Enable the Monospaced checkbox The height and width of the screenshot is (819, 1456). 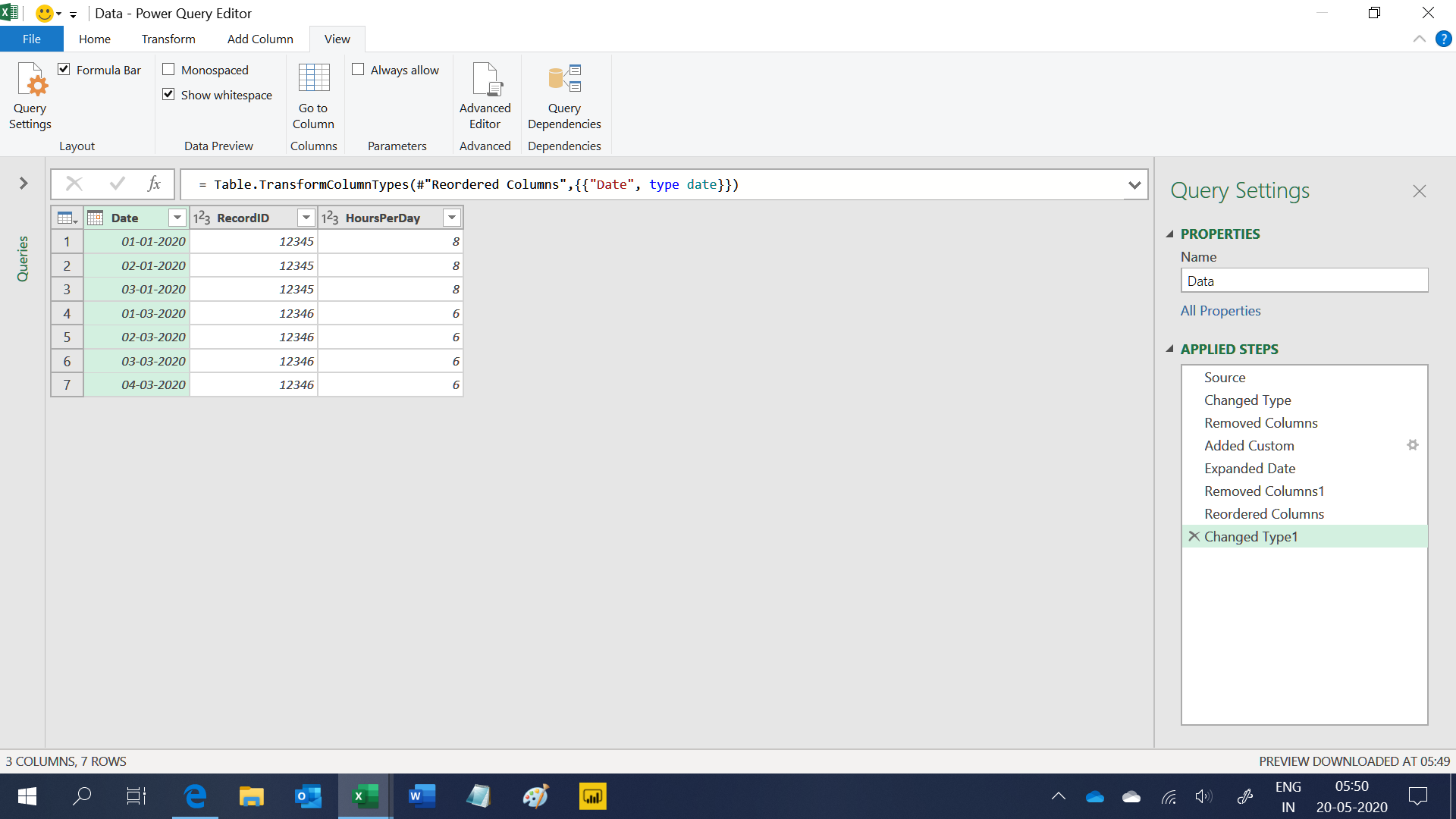[168, 69]
